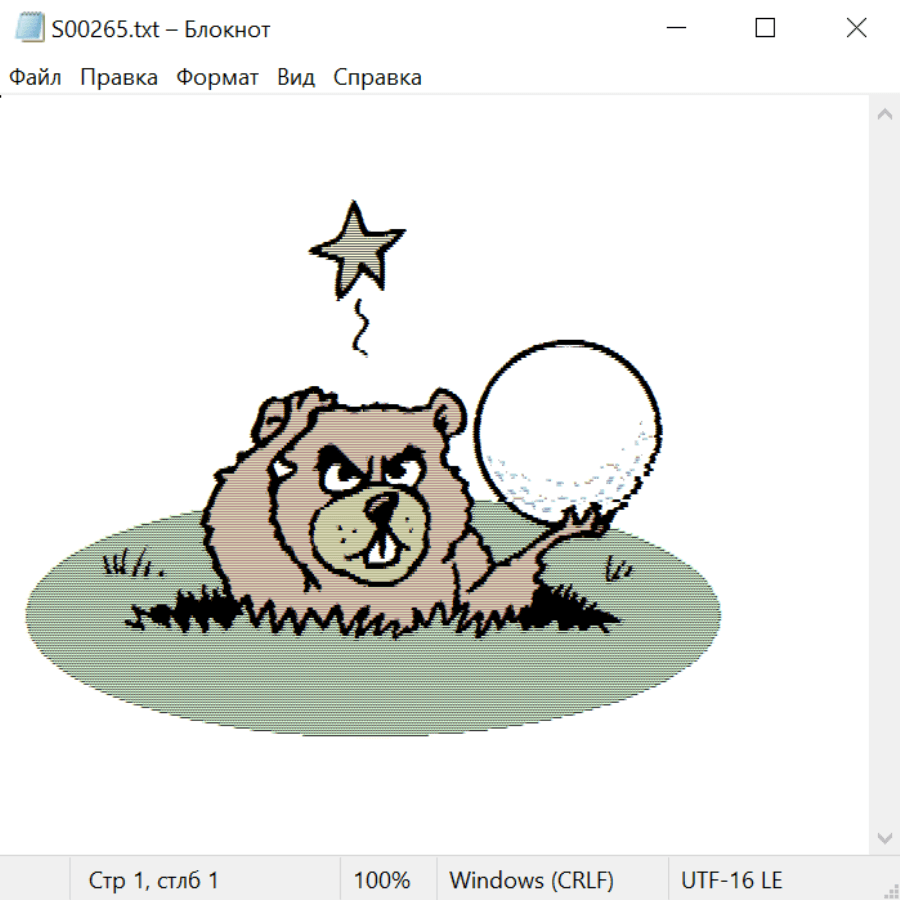Screen dimensions: 900x900
Task: Maximize the Блокнот window
Action: tap(765, 28)
